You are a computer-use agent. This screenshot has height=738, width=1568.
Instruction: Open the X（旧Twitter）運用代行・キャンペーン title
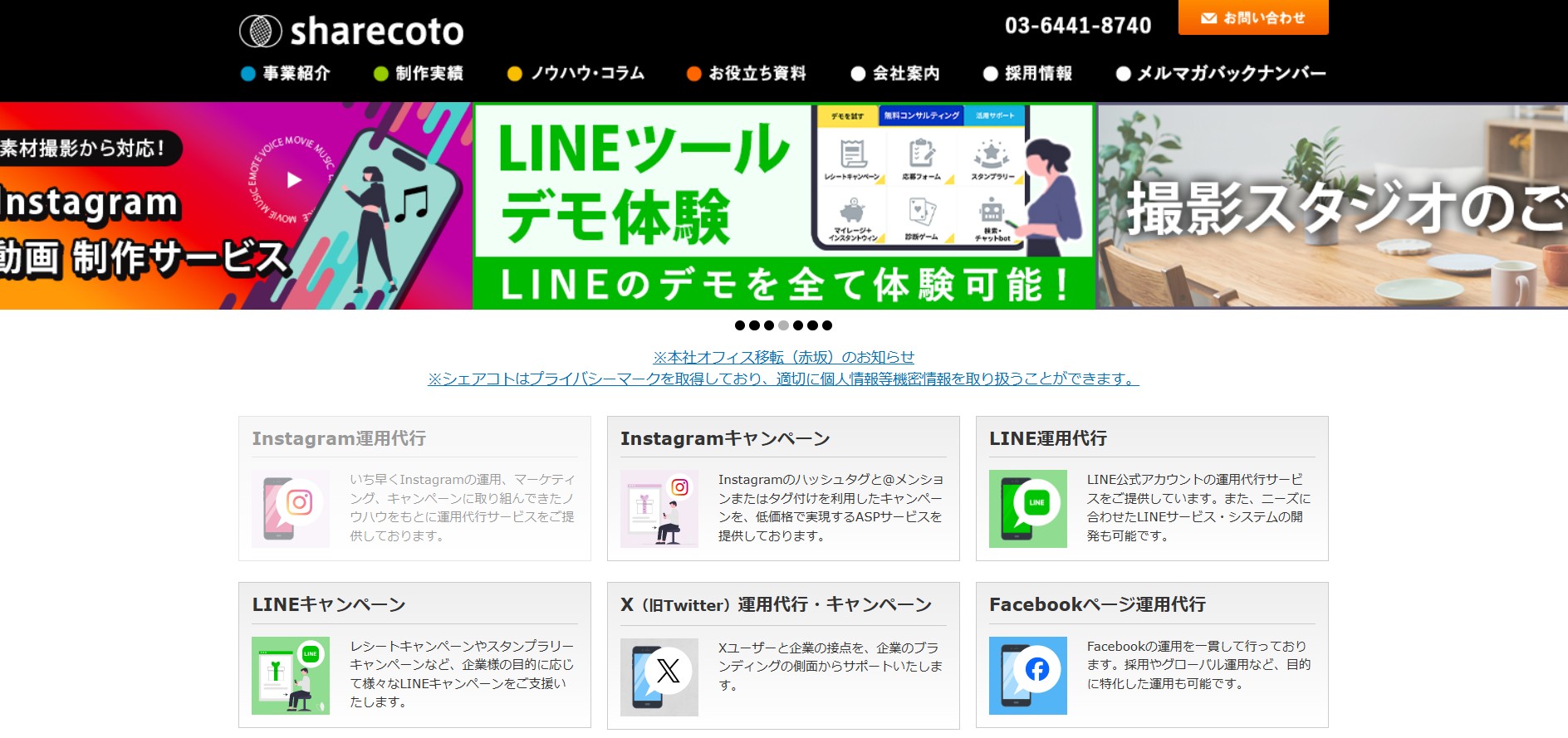[777, 604]
